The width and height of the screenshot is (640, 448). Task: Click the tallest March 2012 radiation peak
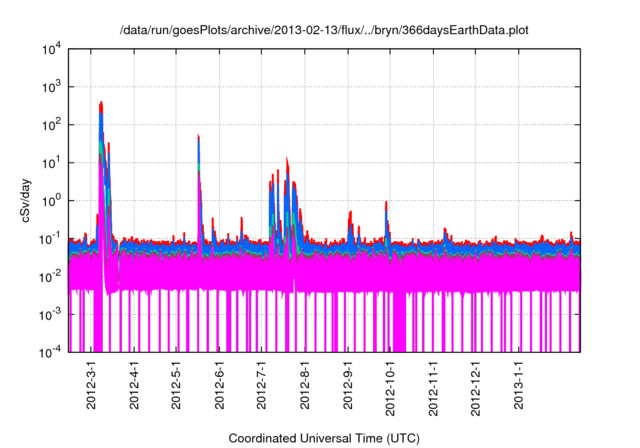tap(101, 103)
